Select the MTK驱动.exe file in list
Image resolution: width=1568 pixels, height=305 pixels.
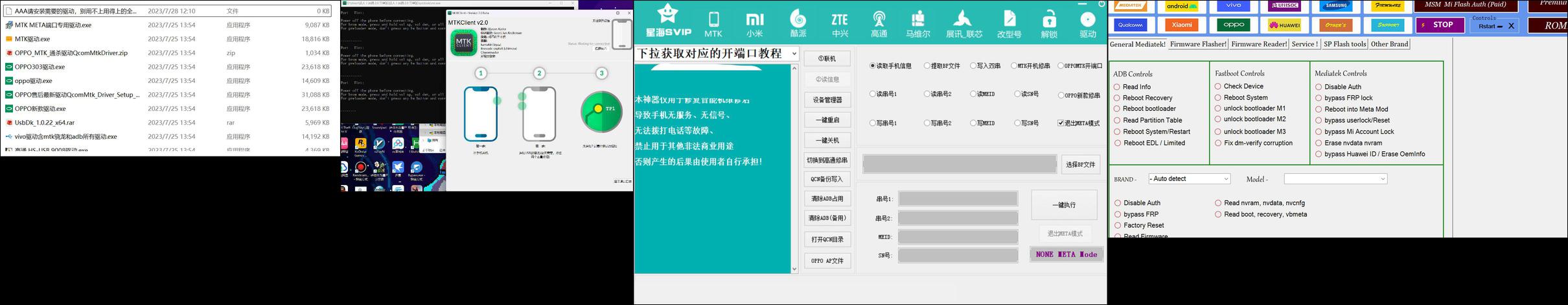coord(32,39)
